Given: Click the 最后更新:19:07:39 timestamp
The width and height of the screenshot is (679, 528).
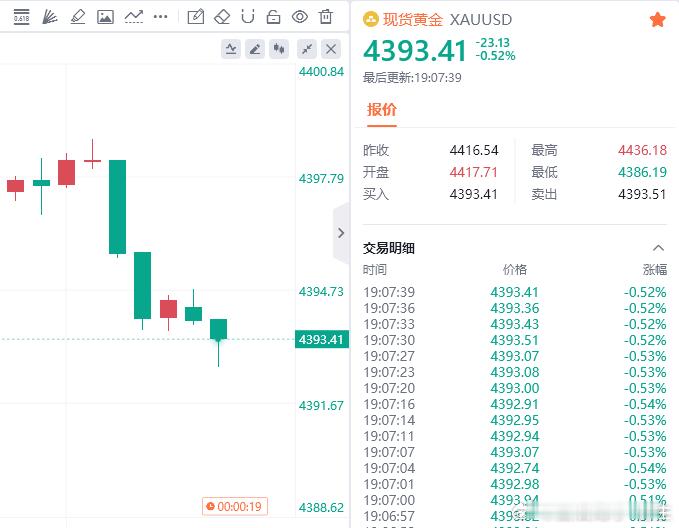Looking at the screenshot, I should (412, 78).
